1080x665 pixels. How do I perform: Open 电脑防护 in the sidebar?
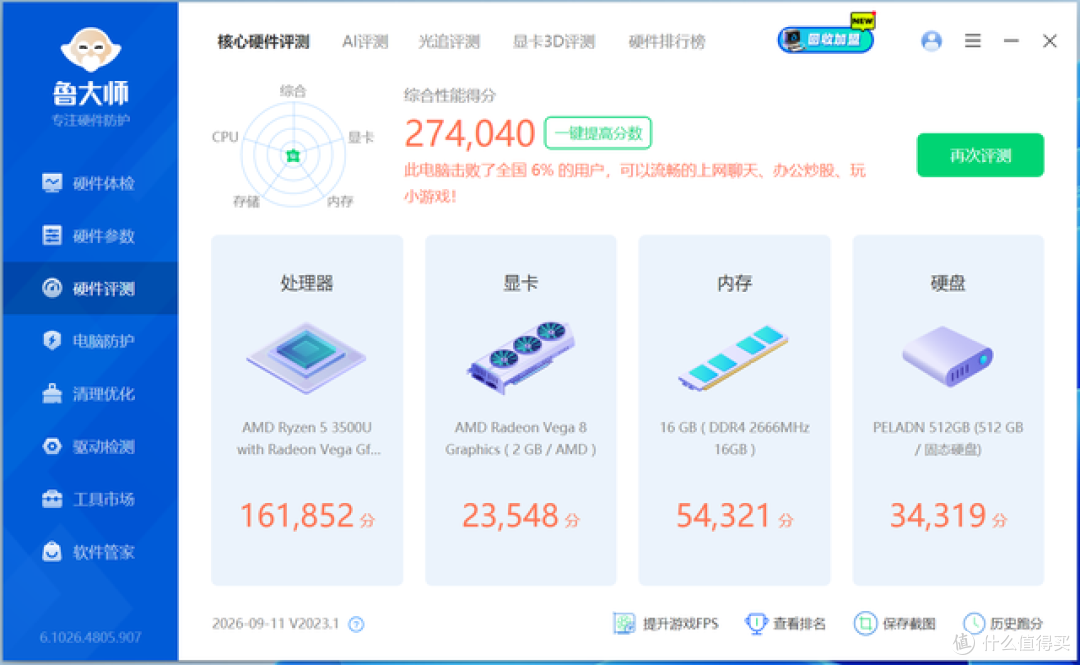click(x=89, y=340)
